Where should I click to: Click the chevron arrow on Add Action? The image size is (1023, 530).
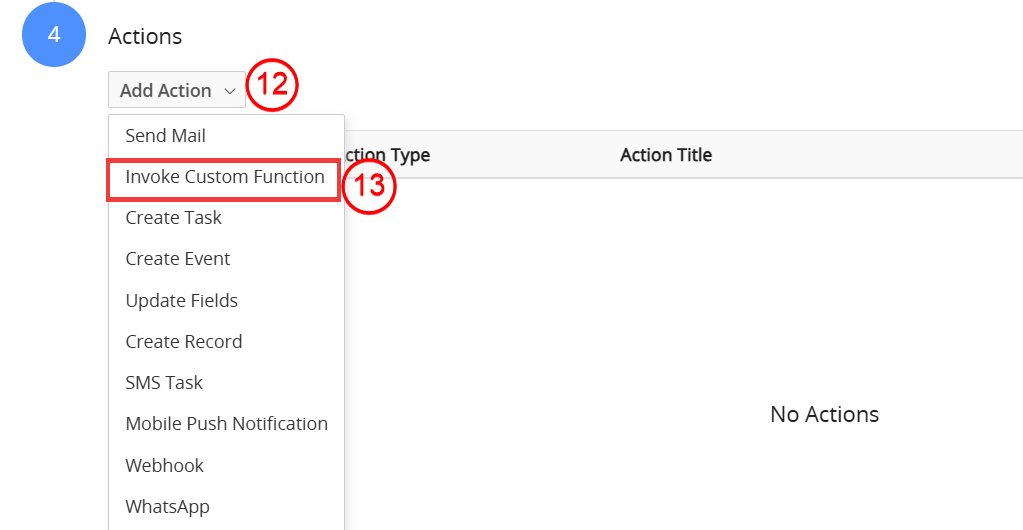(229, 91)
